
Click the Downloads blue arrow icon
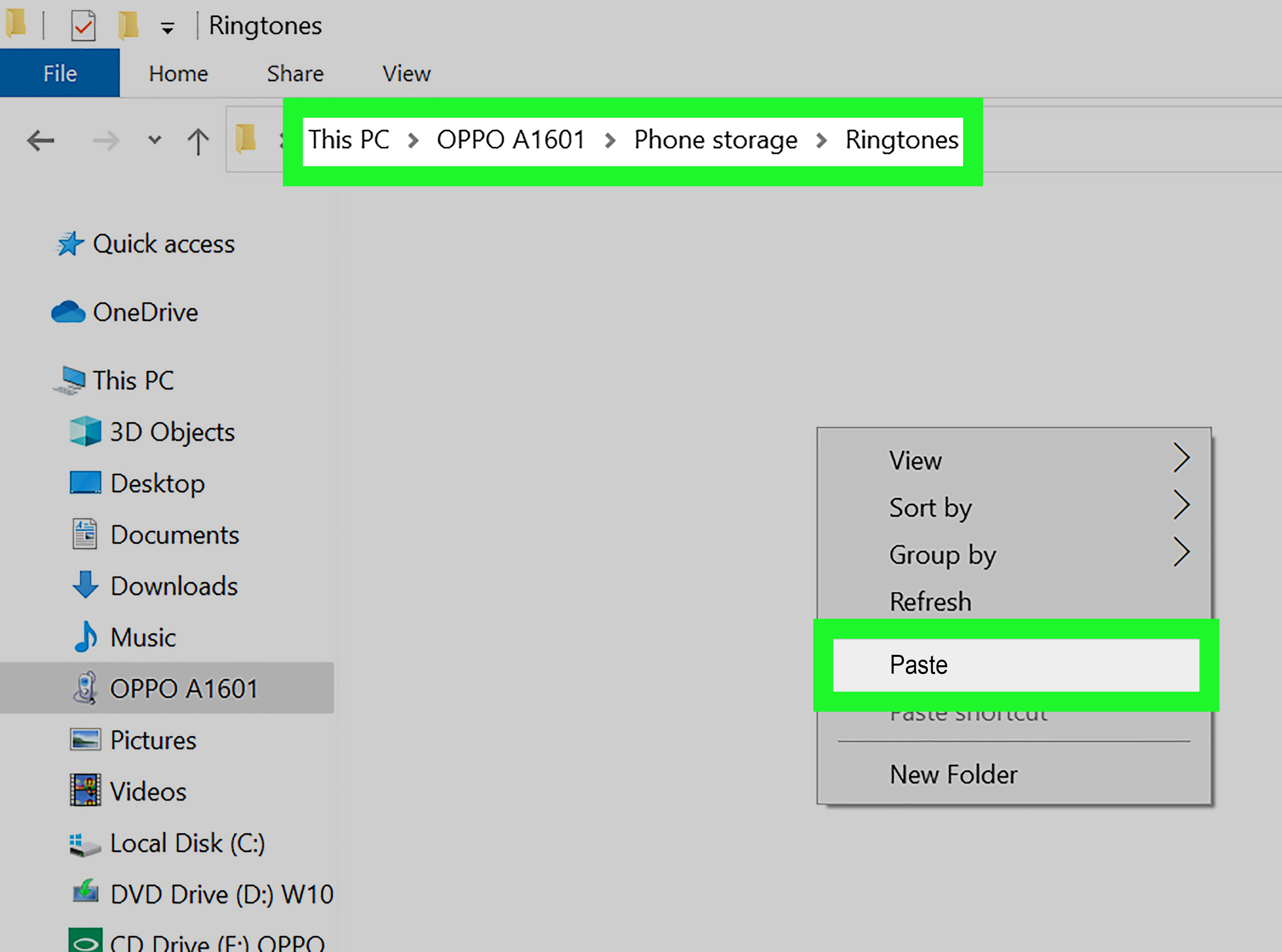85,585
